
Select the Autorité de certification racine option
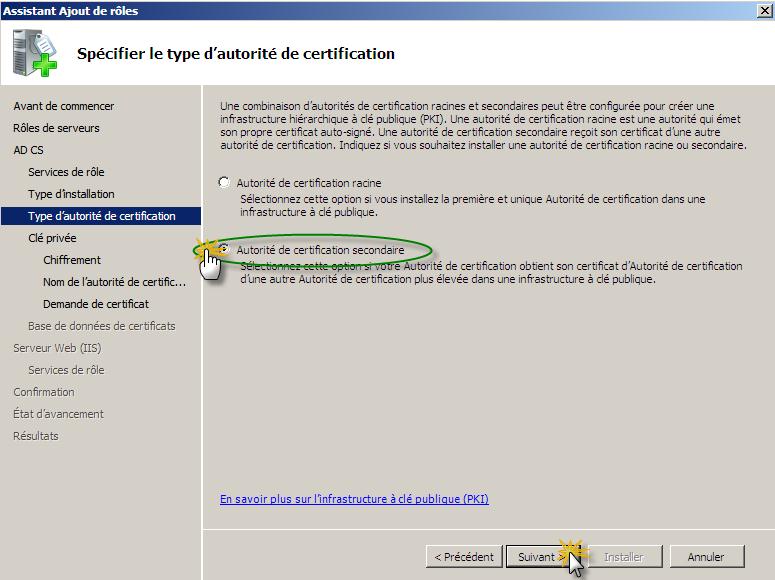tap(224, 182)
